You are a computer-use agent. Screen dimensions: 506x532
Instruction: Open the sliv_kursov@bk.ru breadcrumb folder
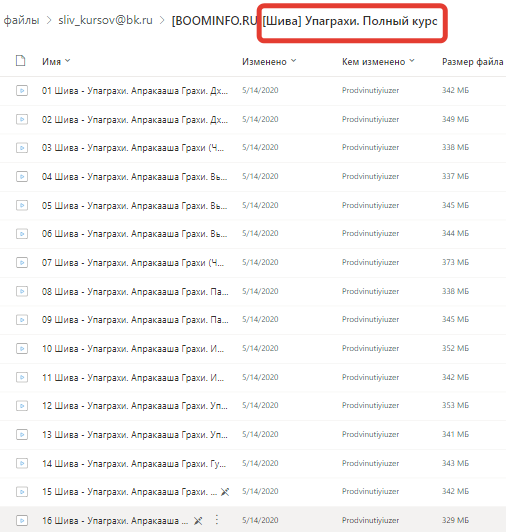(x=105, y=20)
